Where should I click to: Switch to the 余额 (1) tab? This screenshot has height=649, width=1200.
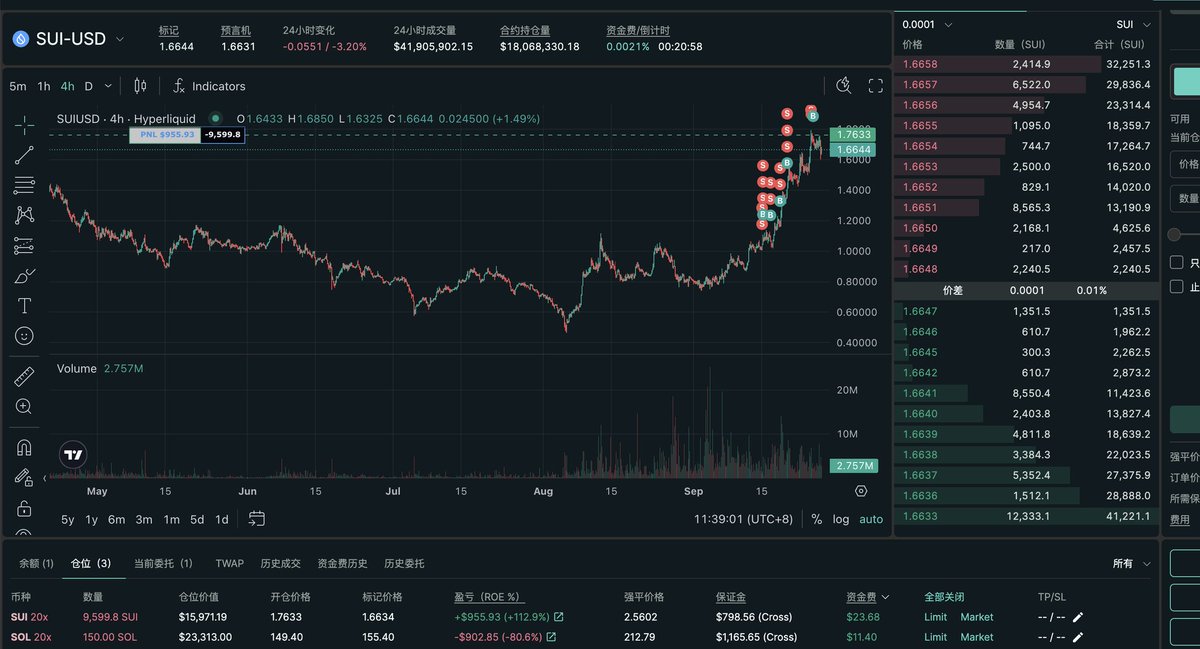(36, 563)
